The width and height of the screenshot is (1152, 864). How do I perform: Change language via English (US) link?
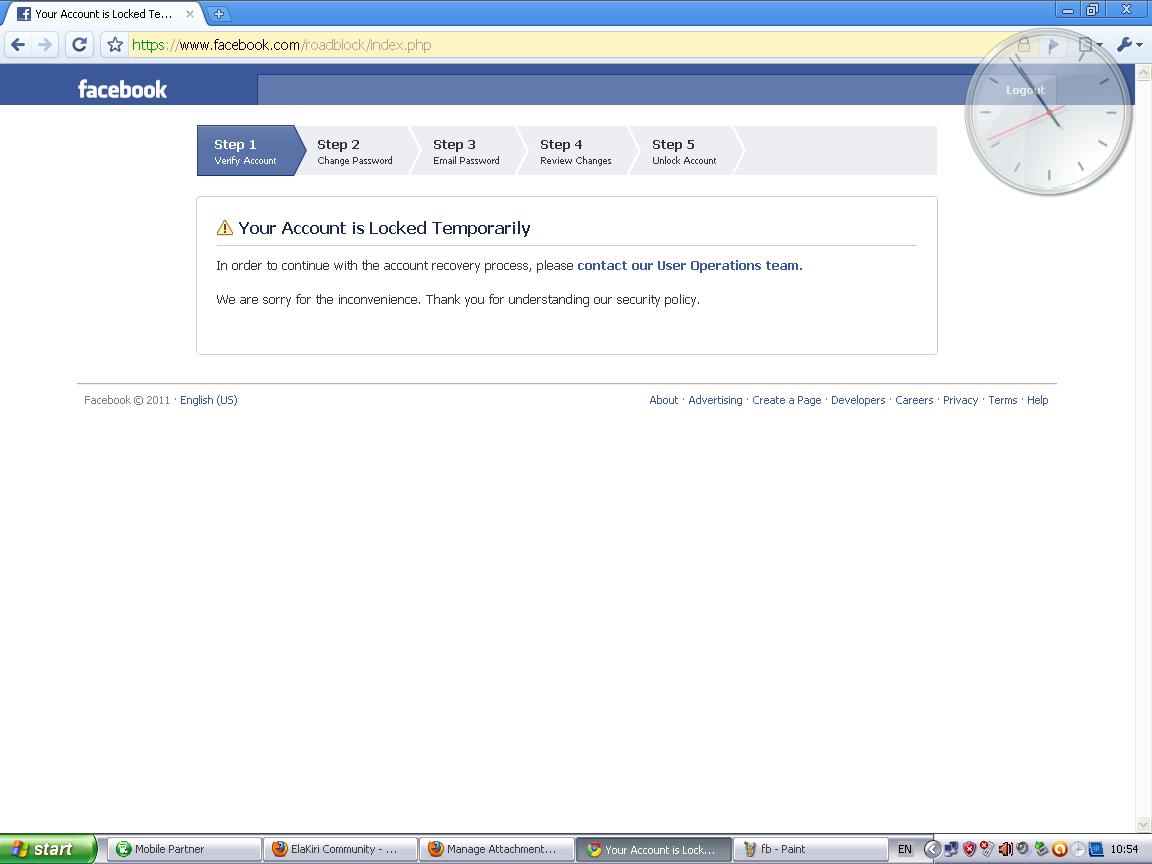[x=209, y=400]
